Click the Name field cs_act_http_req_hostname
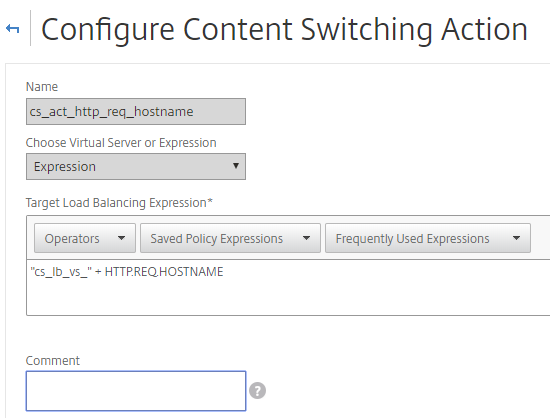Image resolution: width=550 pixels, height=418 pixels. click(x=136, y=112)
